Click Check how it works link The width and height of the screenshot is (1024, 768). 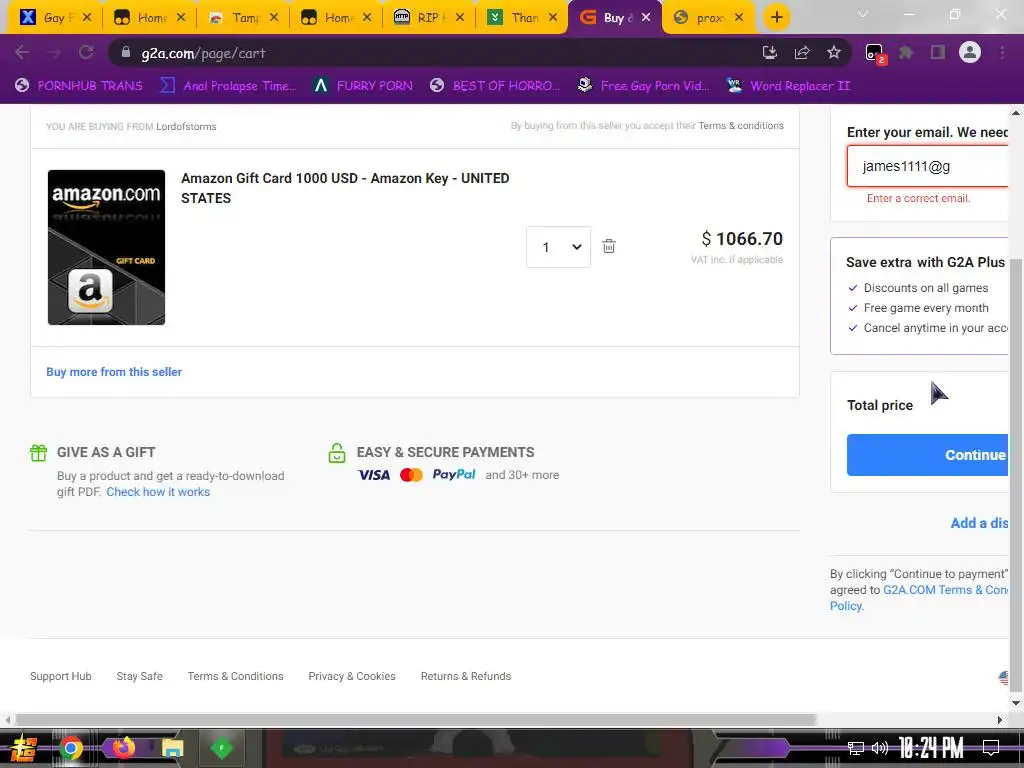tap(158, 492)
